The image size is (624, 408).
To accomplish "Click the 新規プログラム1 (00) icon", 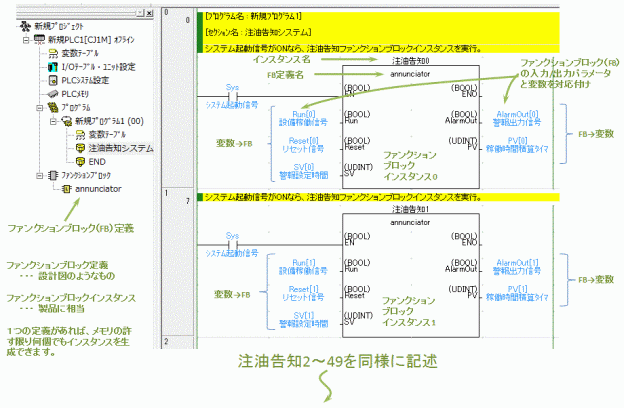I will click(66, 121).
